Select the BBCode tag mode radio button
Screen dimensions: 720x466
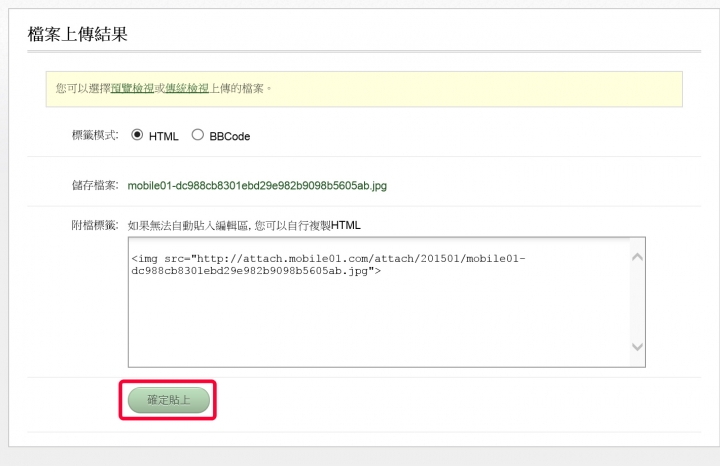pyautogui.click(x=197, y=135)
